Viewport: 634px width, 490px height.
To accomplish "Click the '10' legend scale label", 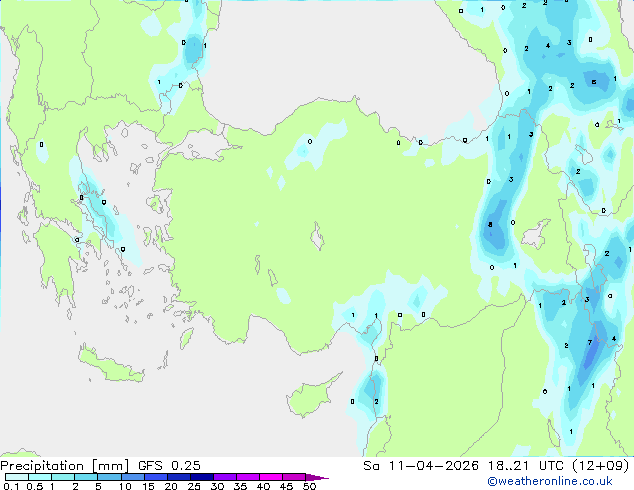I will click(x=125, y=486).
